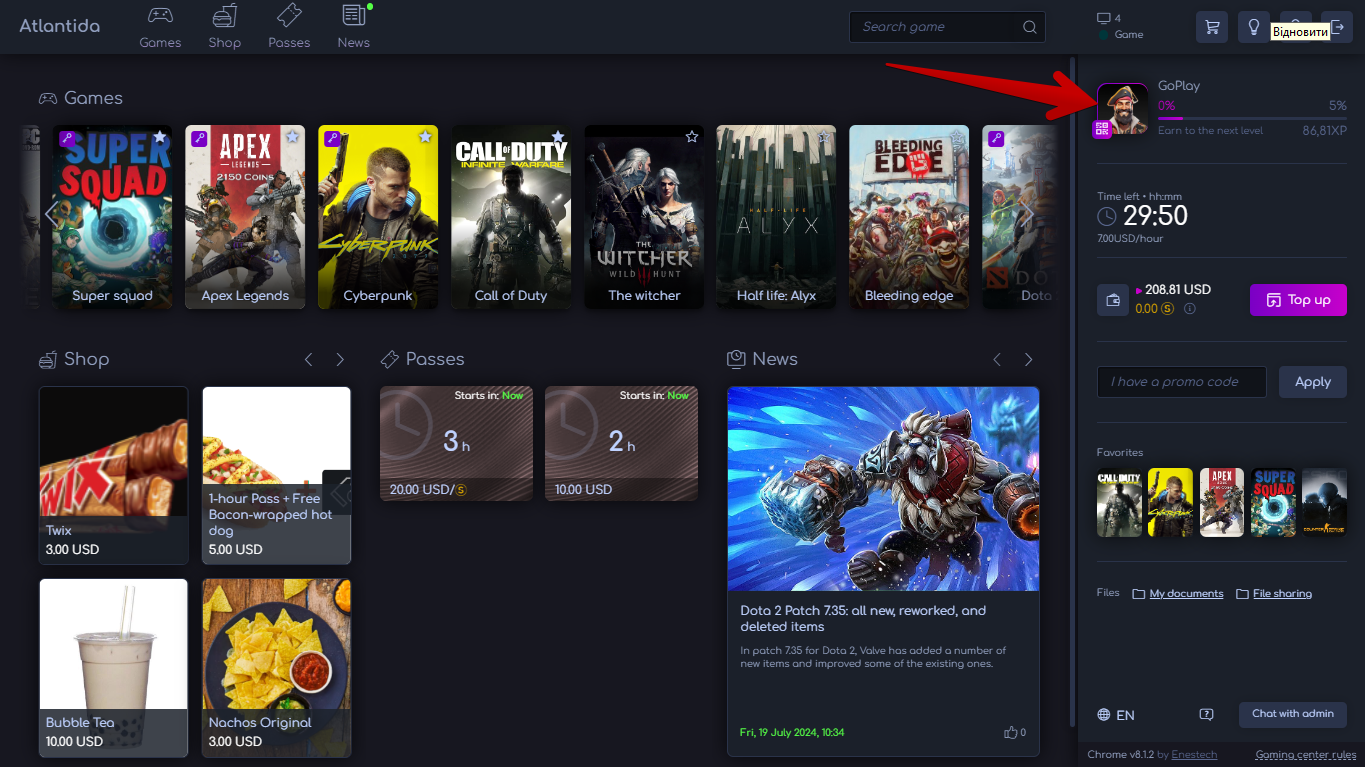Open the EN language selector
The image size is (1365, 767).
pyautogui.click(x=1116, y=715)
